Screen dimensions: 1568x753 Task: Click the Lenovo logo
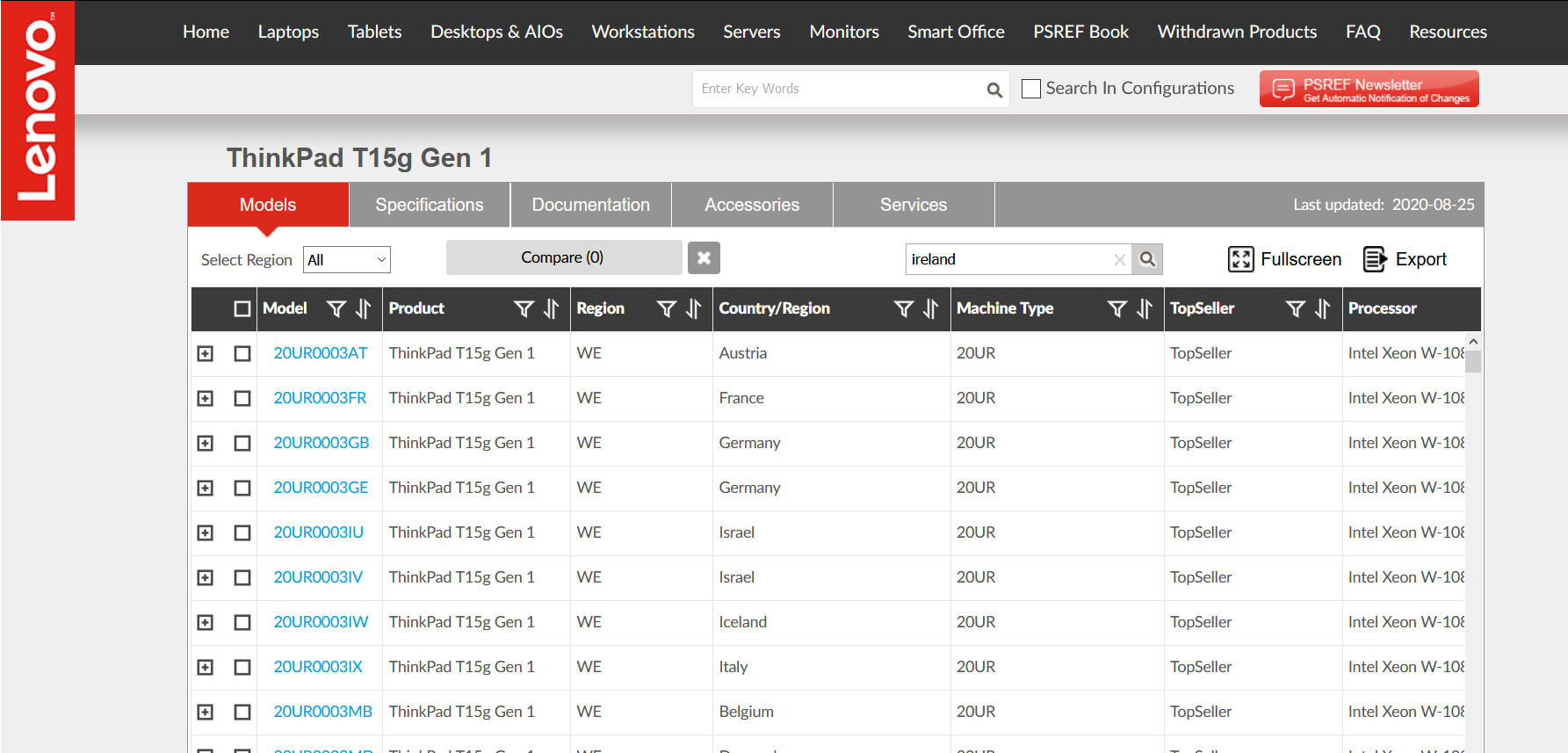click(x=37, y=110)
